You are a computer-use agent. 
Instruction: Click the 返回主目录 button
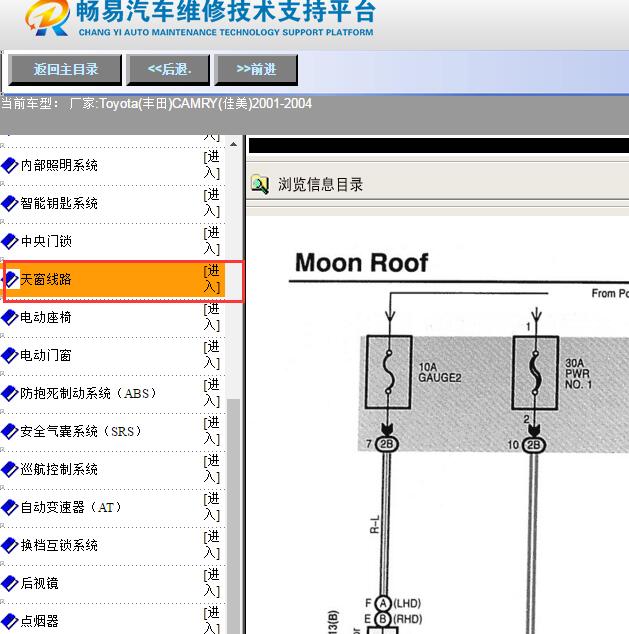pos(65,70)
